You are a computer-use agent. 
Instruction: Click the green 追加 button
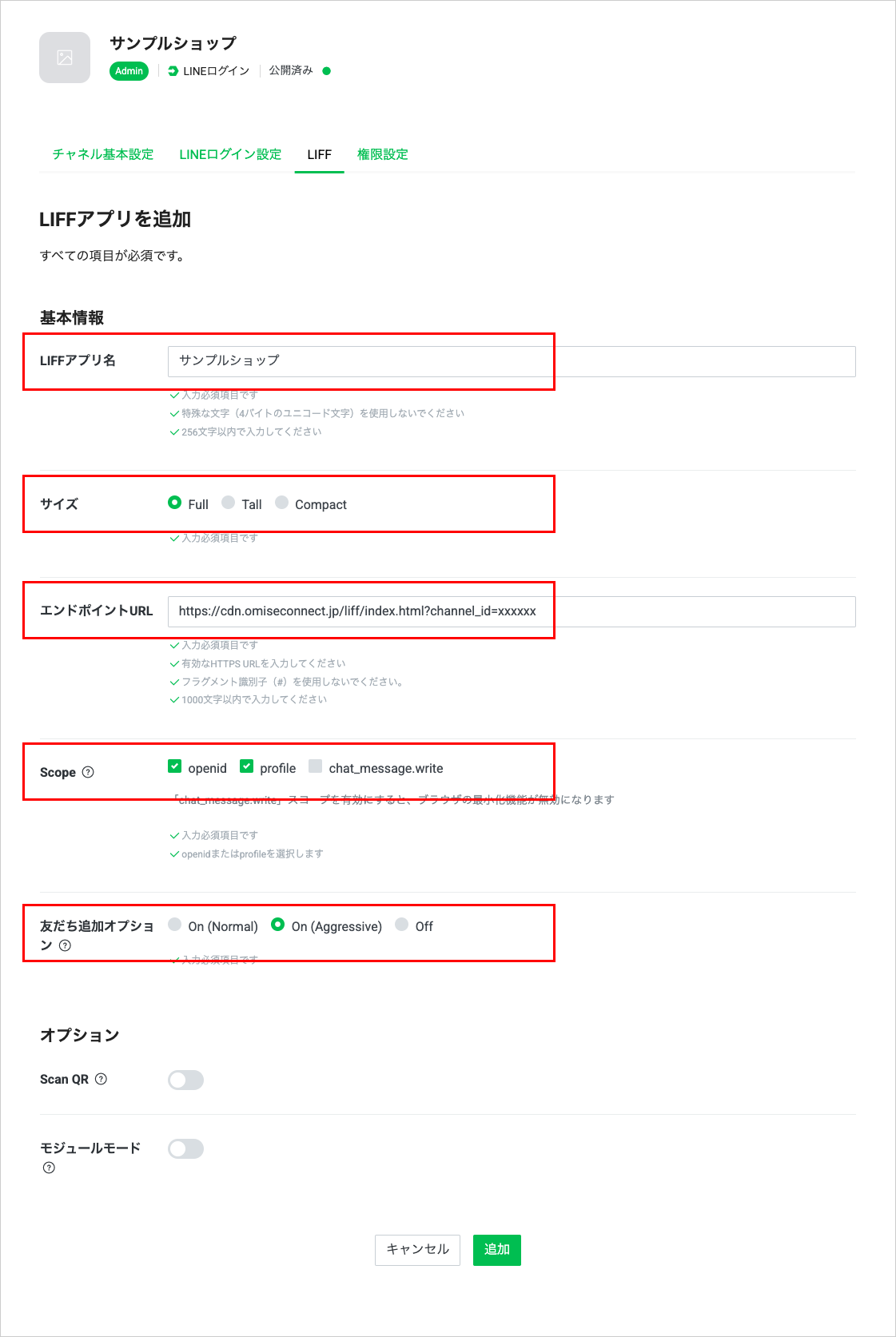click(x=497, y=1250)
